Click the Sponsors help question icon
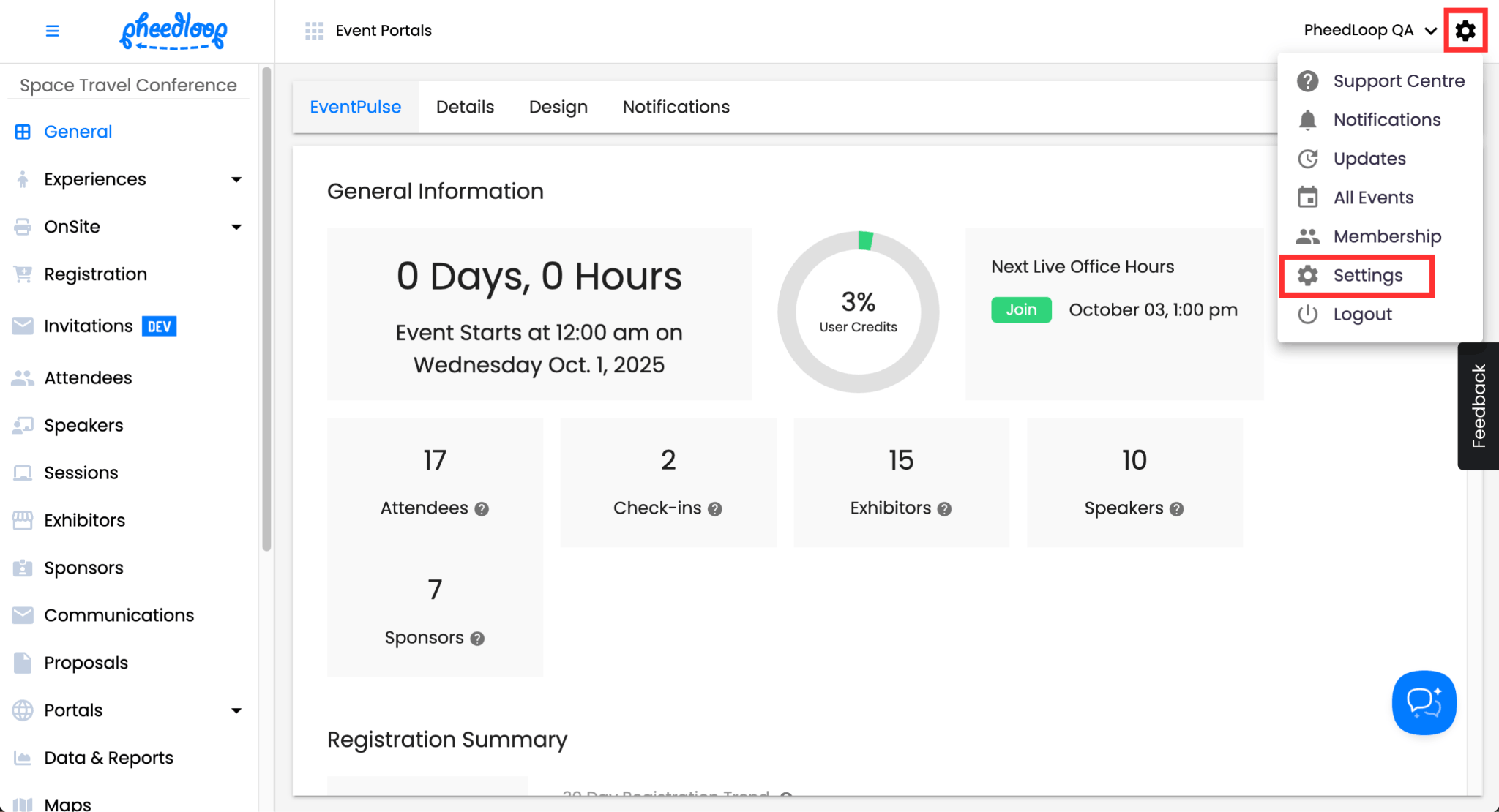 point(477,639)
